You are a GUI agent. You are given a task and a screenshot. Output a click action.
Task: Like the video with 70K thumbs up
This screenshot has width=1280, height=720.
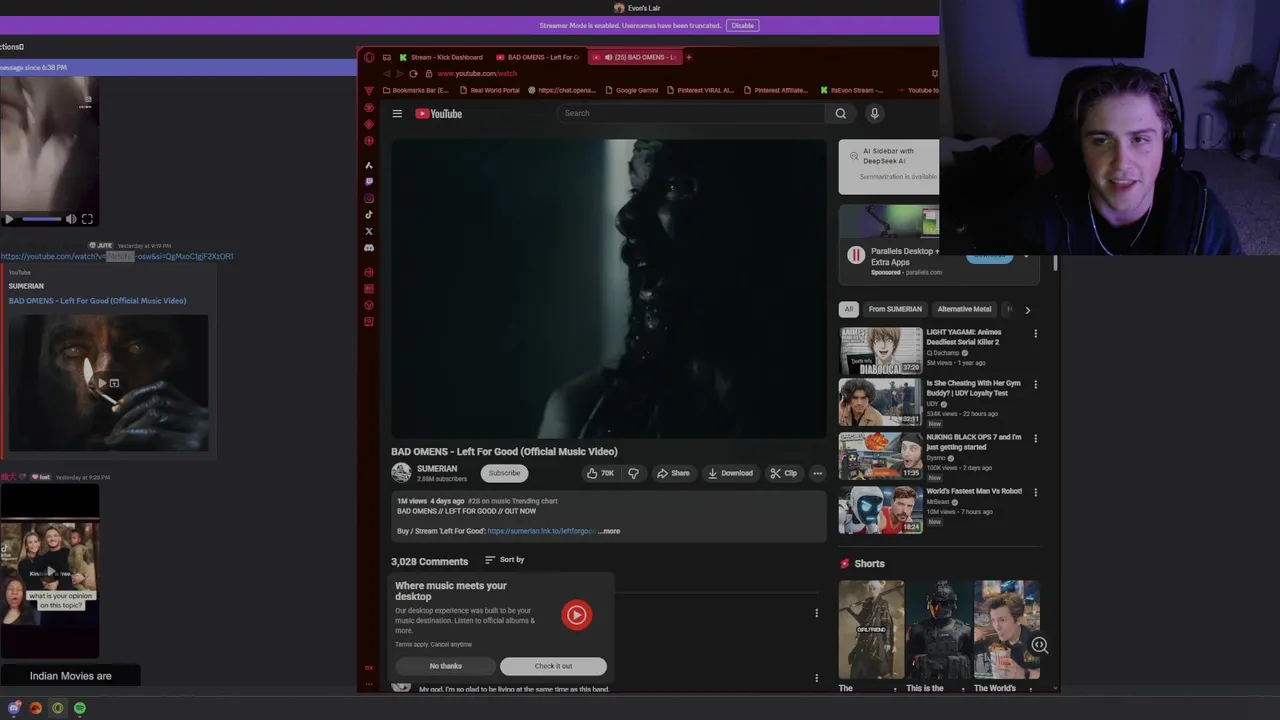[600, 473]
